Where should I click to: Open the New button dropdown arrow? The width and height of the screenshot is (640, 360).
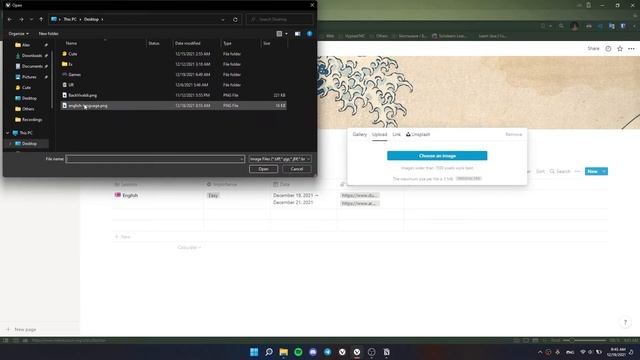604,171
